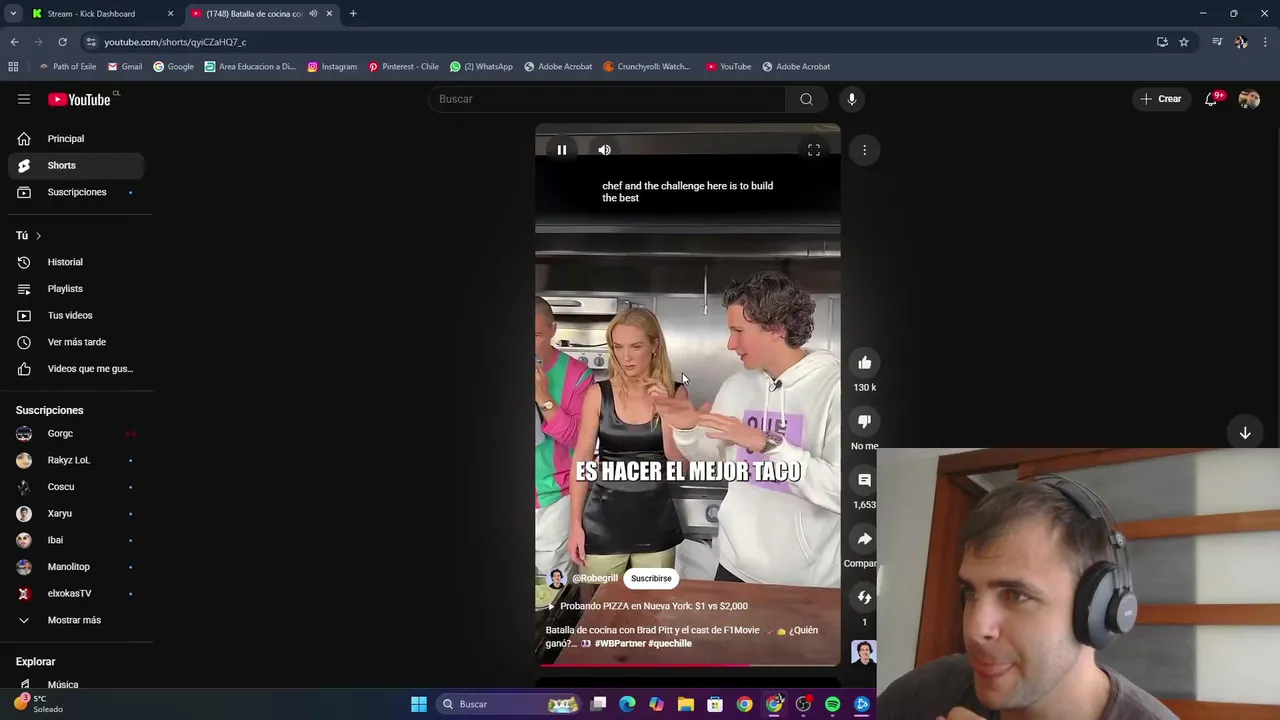Open the Windows Start menu
The height and width of the screenshot is (720, 1280).
tap(419, 704)
